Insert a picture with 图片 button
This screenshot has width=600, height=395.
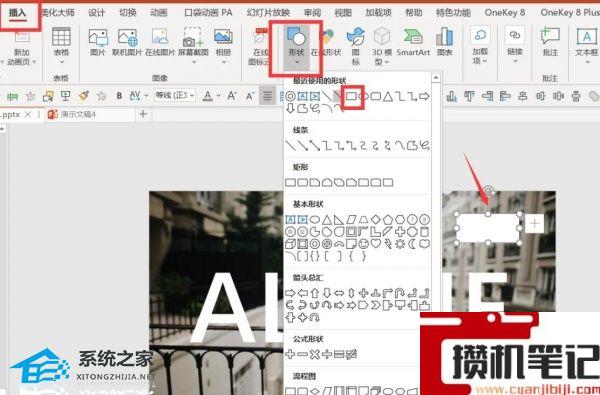(x=98, y=42)
